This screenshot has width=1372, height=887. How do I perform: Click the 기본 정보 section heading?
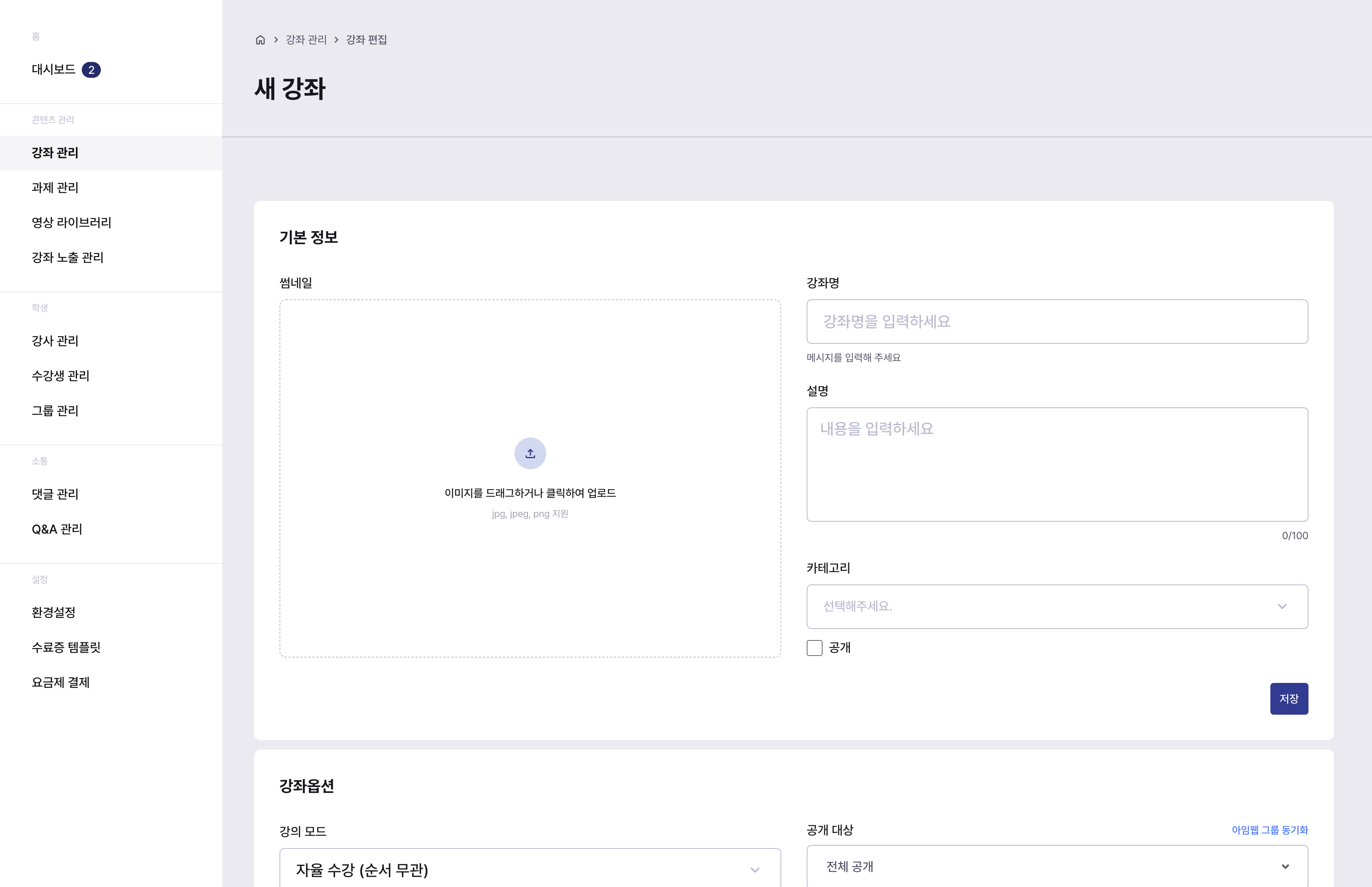click(x=308, y=237)
